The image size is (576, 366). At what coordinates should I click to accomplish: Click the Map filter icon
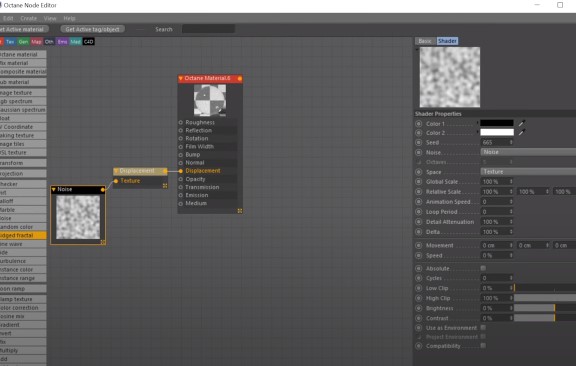click(x=36, y=42)
